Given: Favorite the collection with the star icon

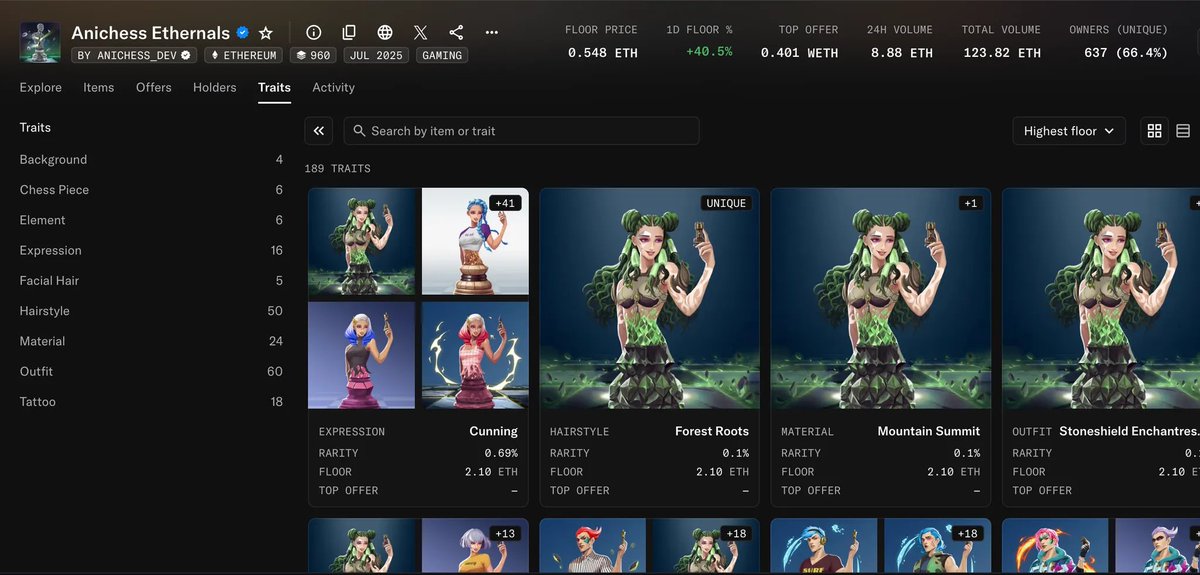Looking at the screenshot, I should [266, 33].
